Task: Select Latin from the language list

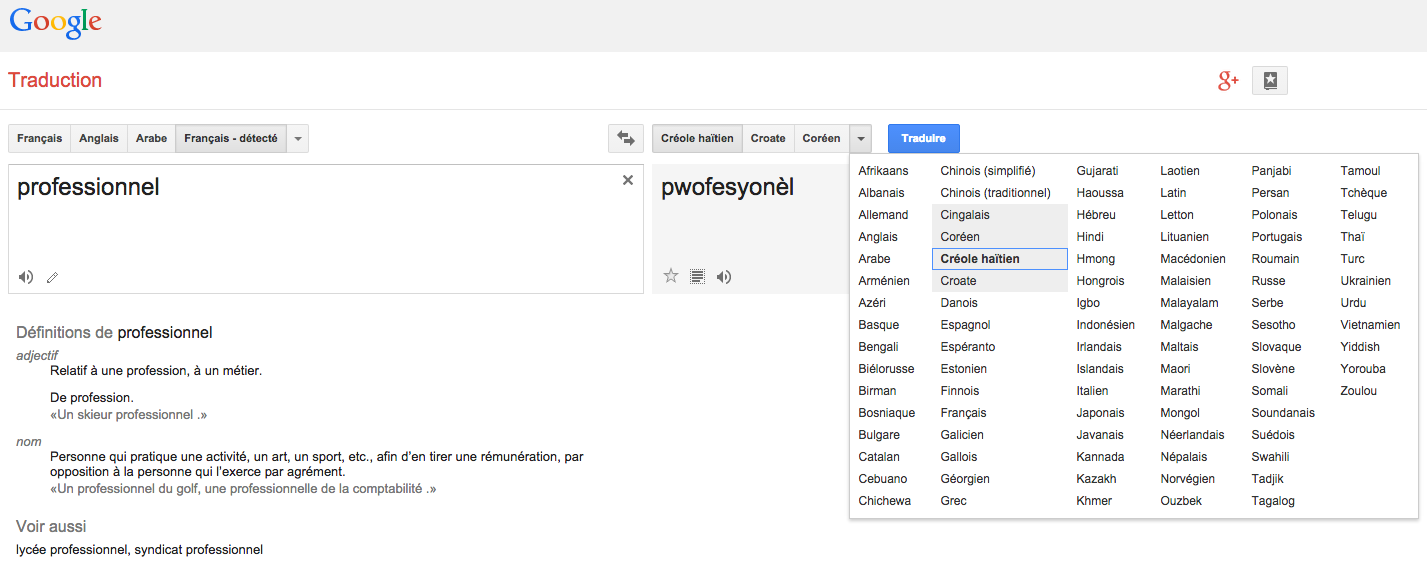Action: click(1173, 193)
